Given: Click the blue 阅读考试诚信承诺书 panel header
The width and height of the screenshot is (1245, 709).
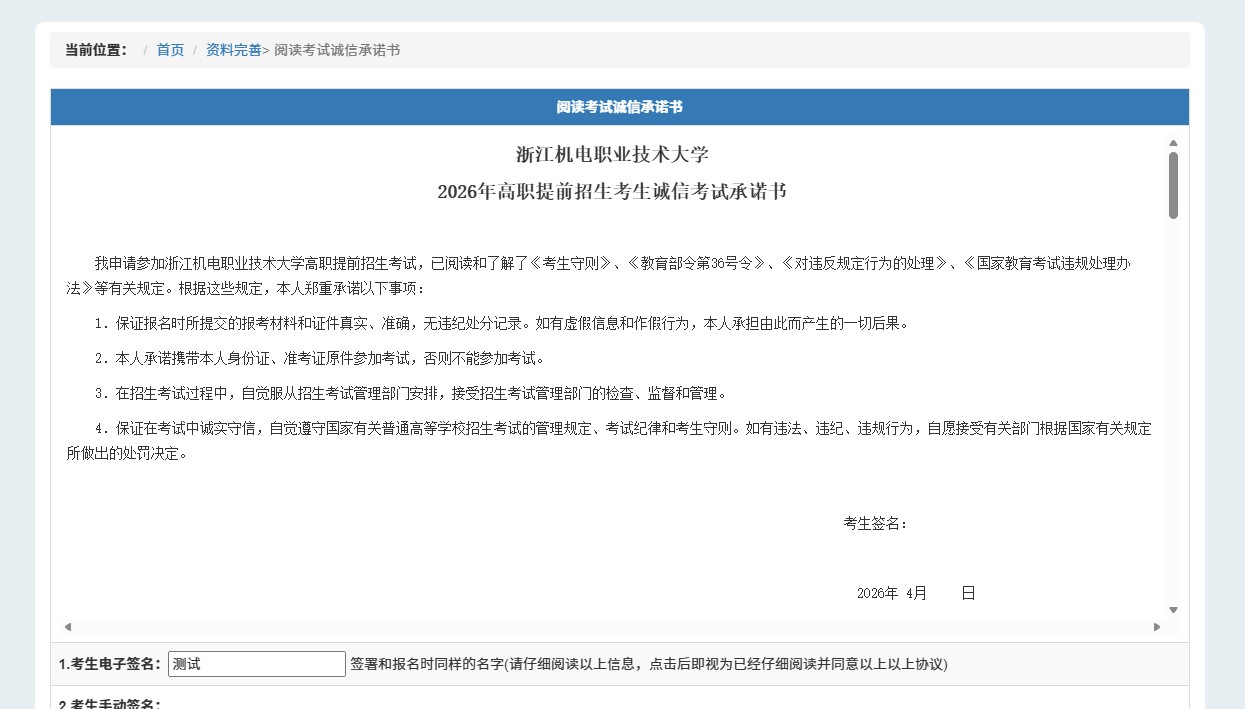Looking at the screenshot, I should pyautogui.click(x=619, y=107).
